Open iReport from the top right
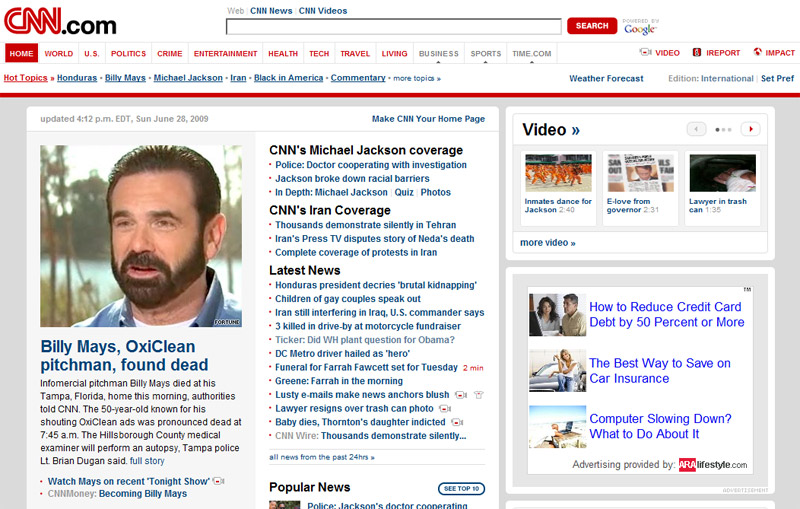This screenshot has height=509, width=800. pos(716,53)
